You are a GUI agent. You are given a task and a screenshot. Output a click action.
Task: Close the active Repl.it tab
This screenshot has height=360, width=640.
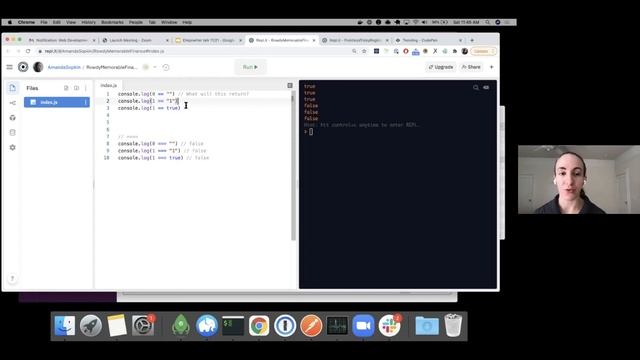click(x=314, y=40)
